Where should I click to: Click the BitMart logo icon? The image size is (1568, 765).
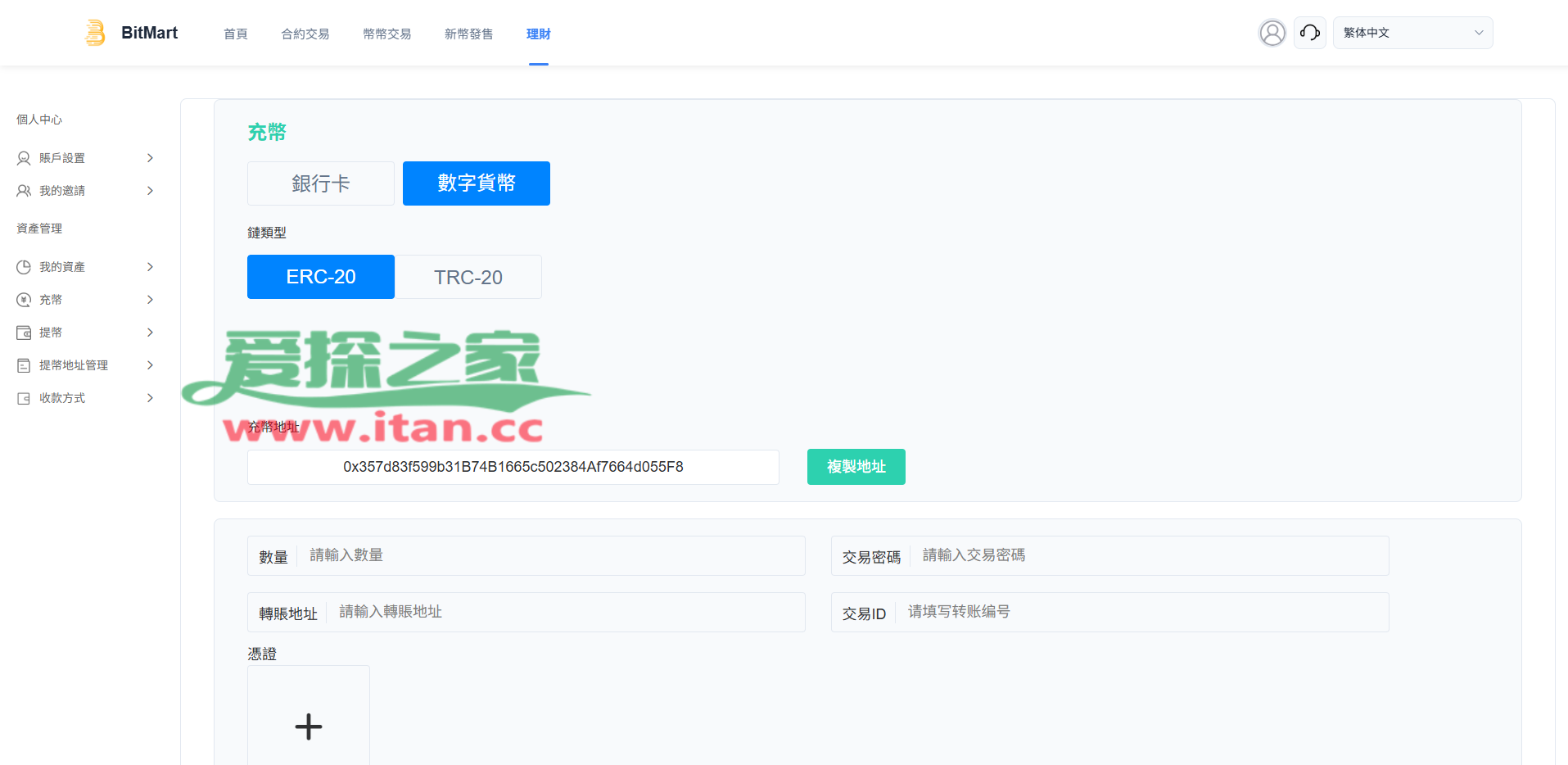click(95, 33)
